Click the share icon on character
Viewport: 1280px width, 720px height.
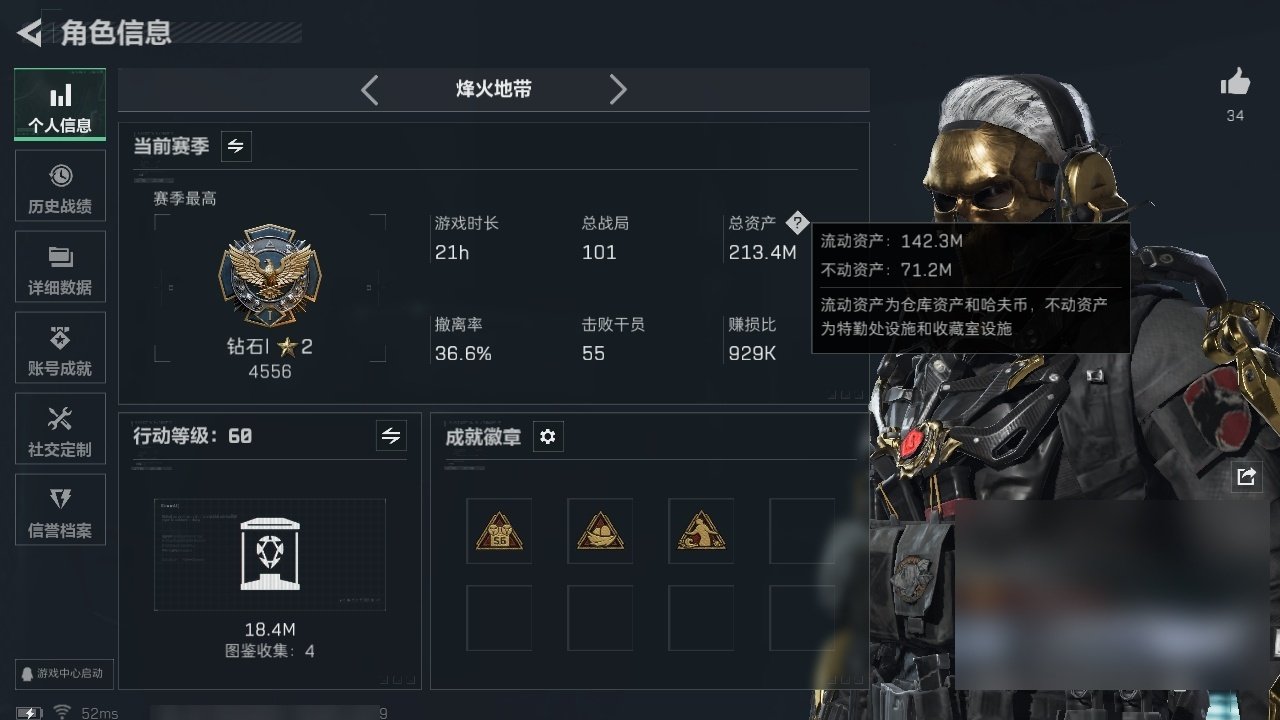[1246, 477]
